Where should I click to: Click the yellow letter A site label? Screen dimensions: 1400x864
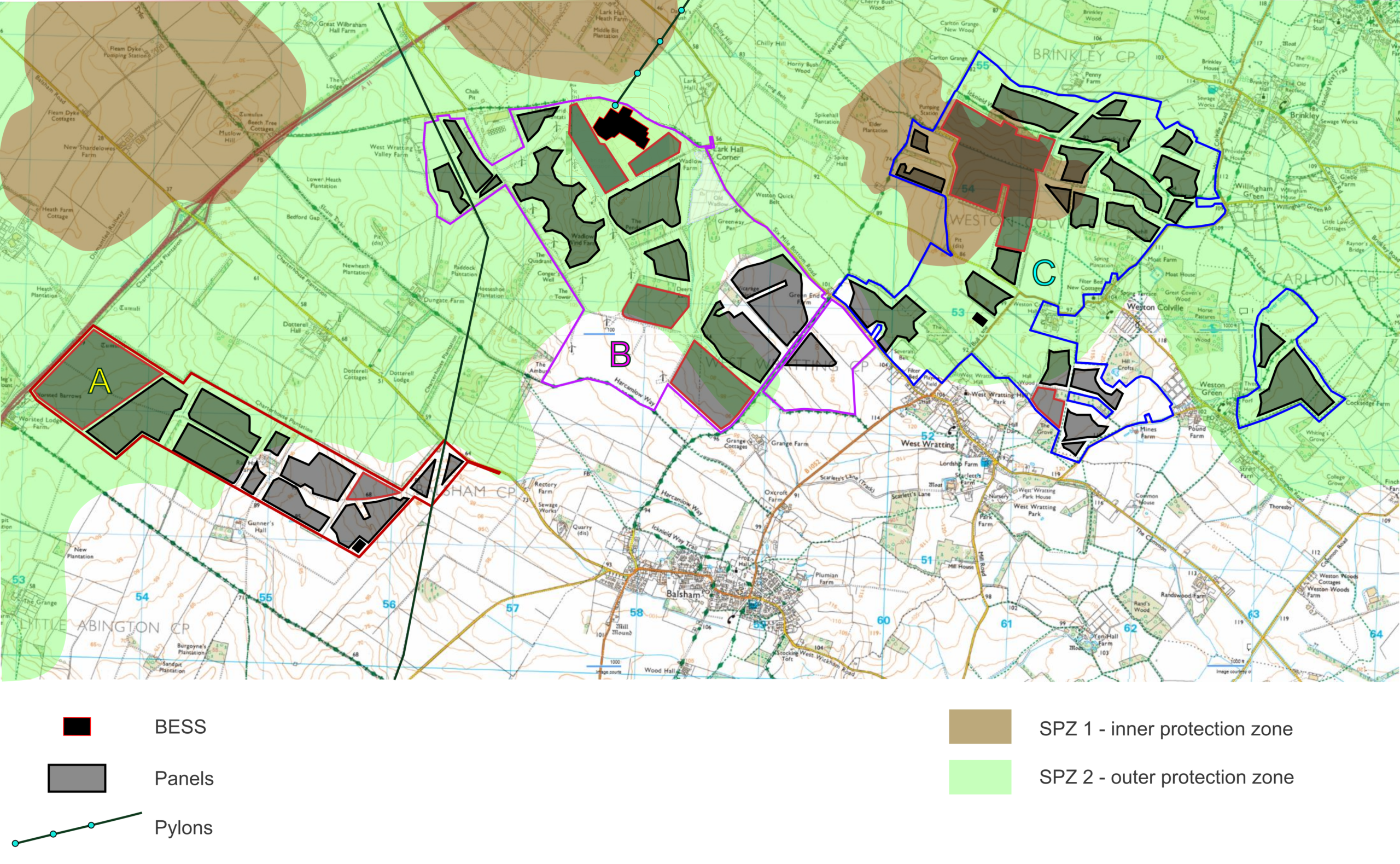click(100, 381)
